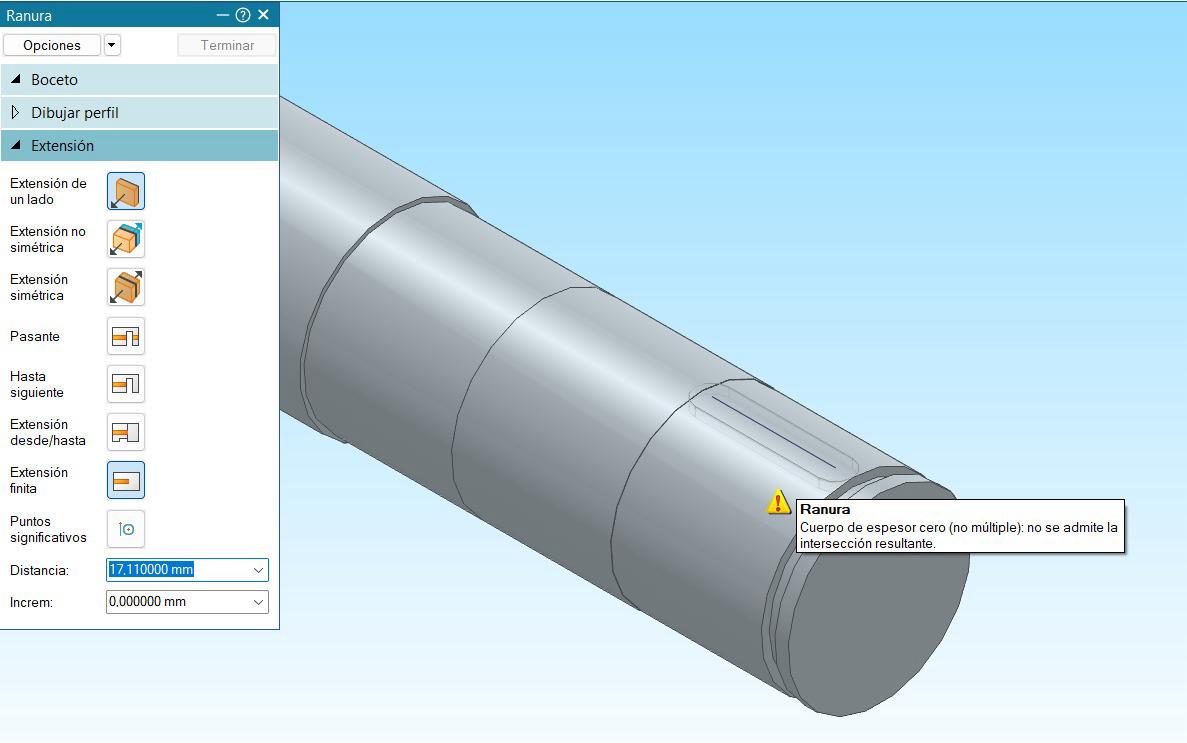
Task: Choose the Extensión desde/hasta icon
Action: [x=126, y=432]
